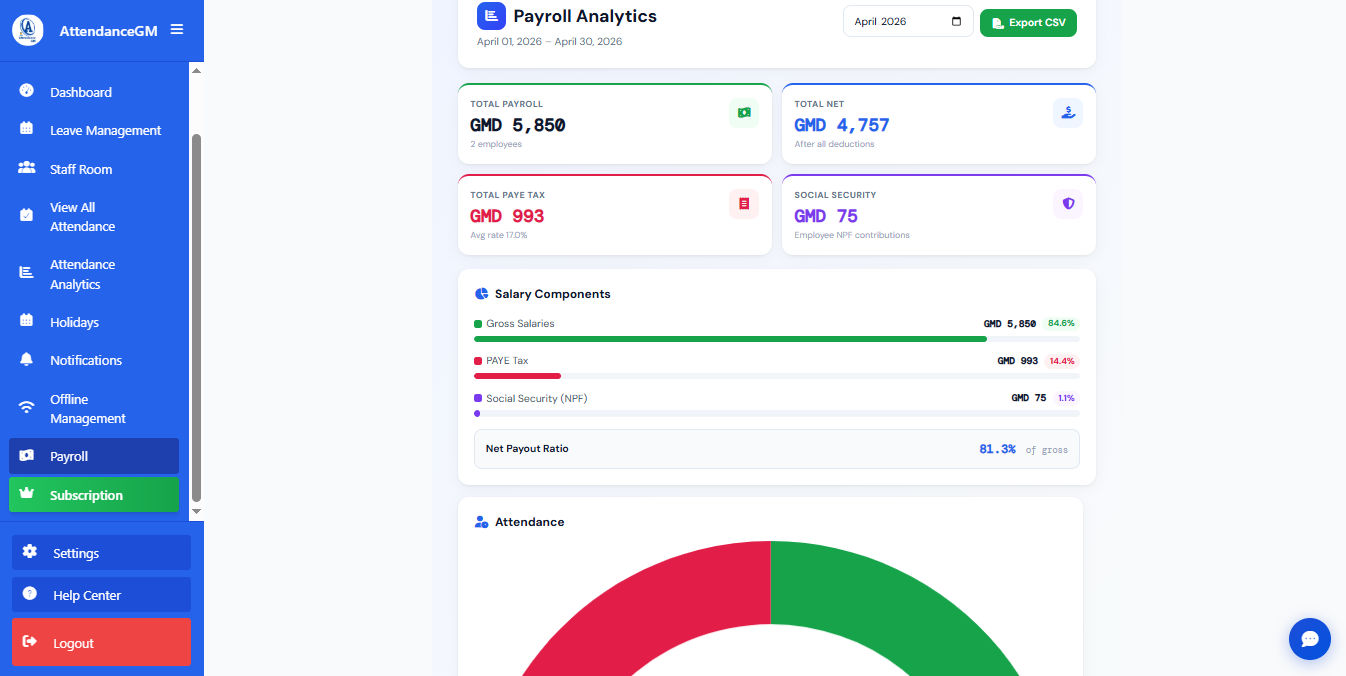The width and height of the screenshot is (1346, 676).
Task: Click the Total Payroll cash icon
Action: pos(744,113)
